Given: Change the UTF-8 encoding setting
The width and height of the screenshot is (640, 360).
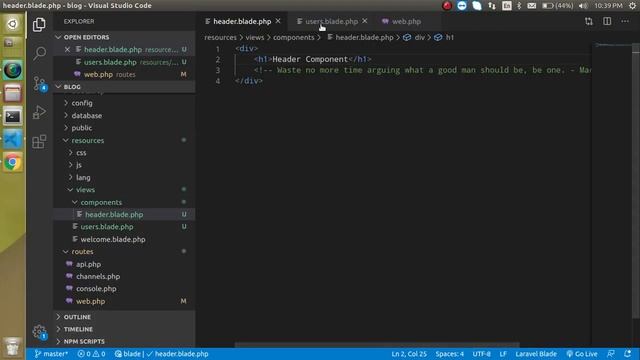Looking at the screenshot, I should (x=482, y=354).
